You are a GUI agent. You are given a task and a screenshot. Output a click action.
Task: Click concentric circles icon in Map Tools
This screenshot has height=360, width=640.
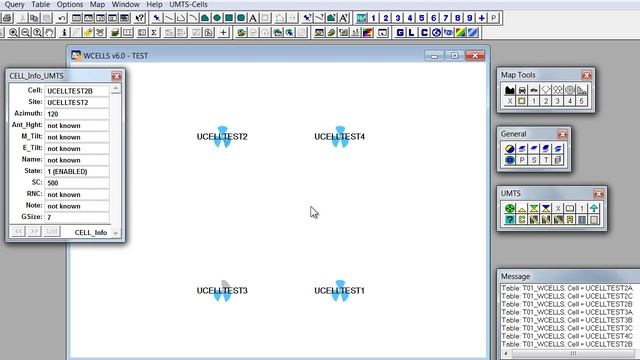tap(570, 90)
